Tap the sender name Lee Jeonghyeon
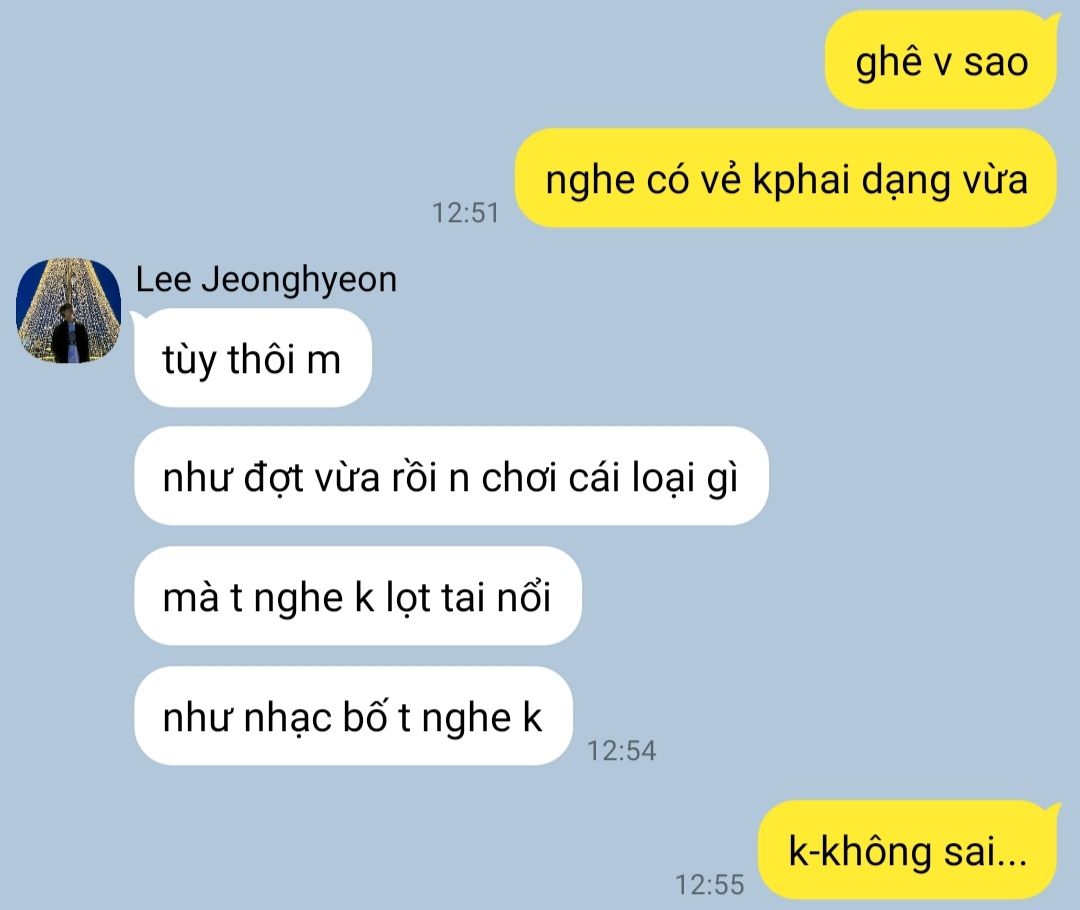The height and width of the screenshot is (910, 1080). (266, 280)
